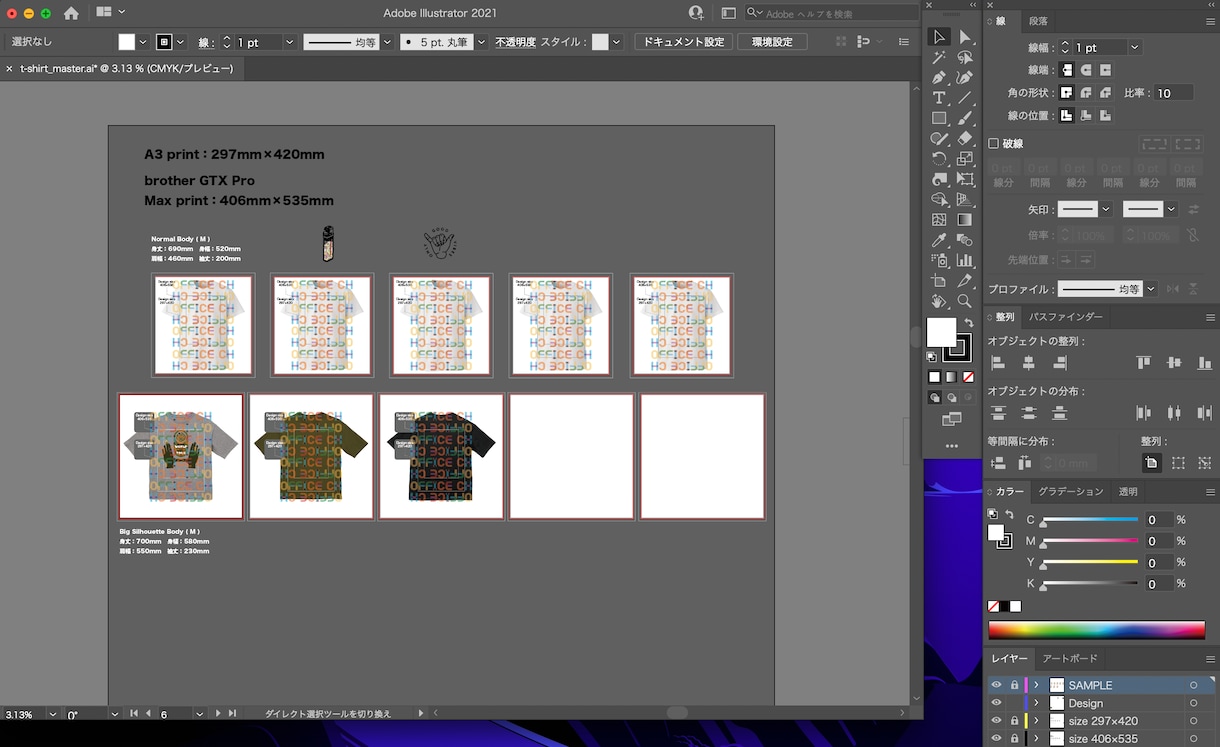Select the Selection (black arrow) tool
This screenshot has width=1220, height=747.
click(x=939, y=37)
